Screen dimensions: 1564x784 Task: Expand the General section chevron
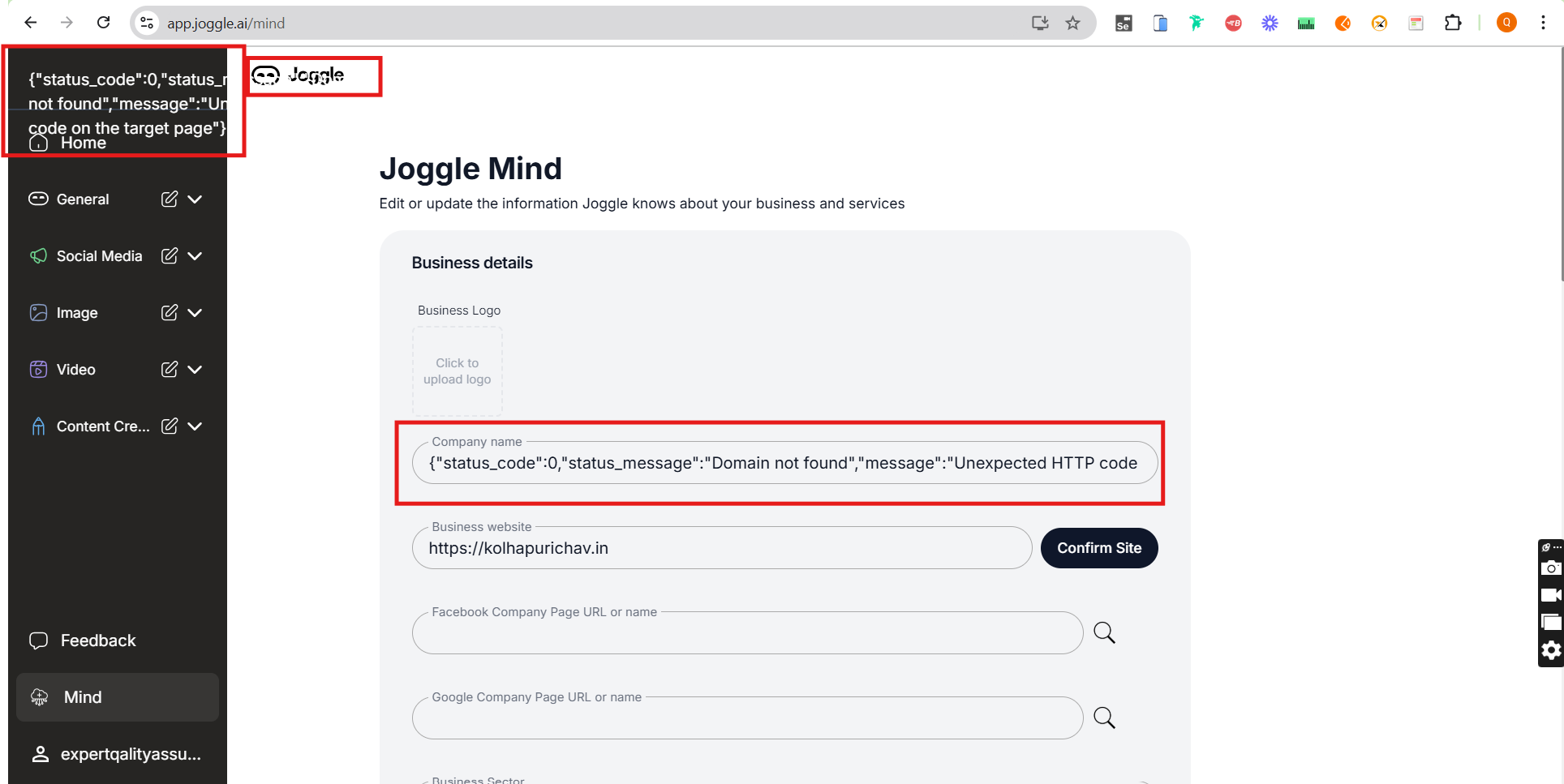195,199
